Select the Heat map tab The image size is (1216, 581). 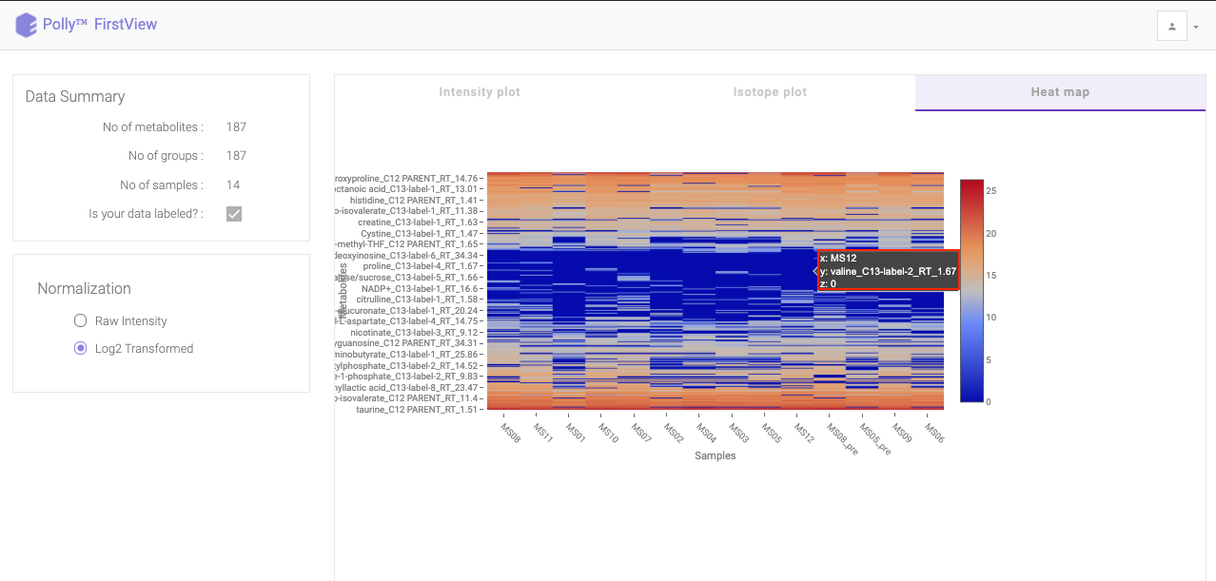[1060, 92]
